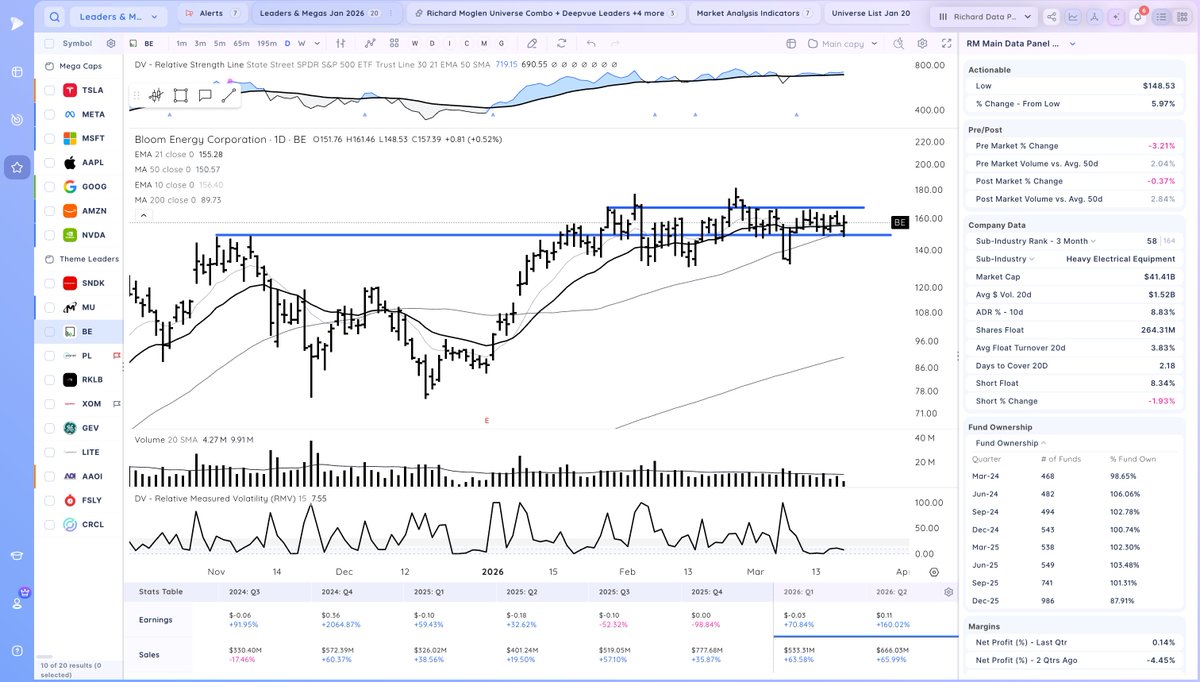Check the AAPL row checkbox
This screenshot has height=682, width=1200.
(49, 162)
